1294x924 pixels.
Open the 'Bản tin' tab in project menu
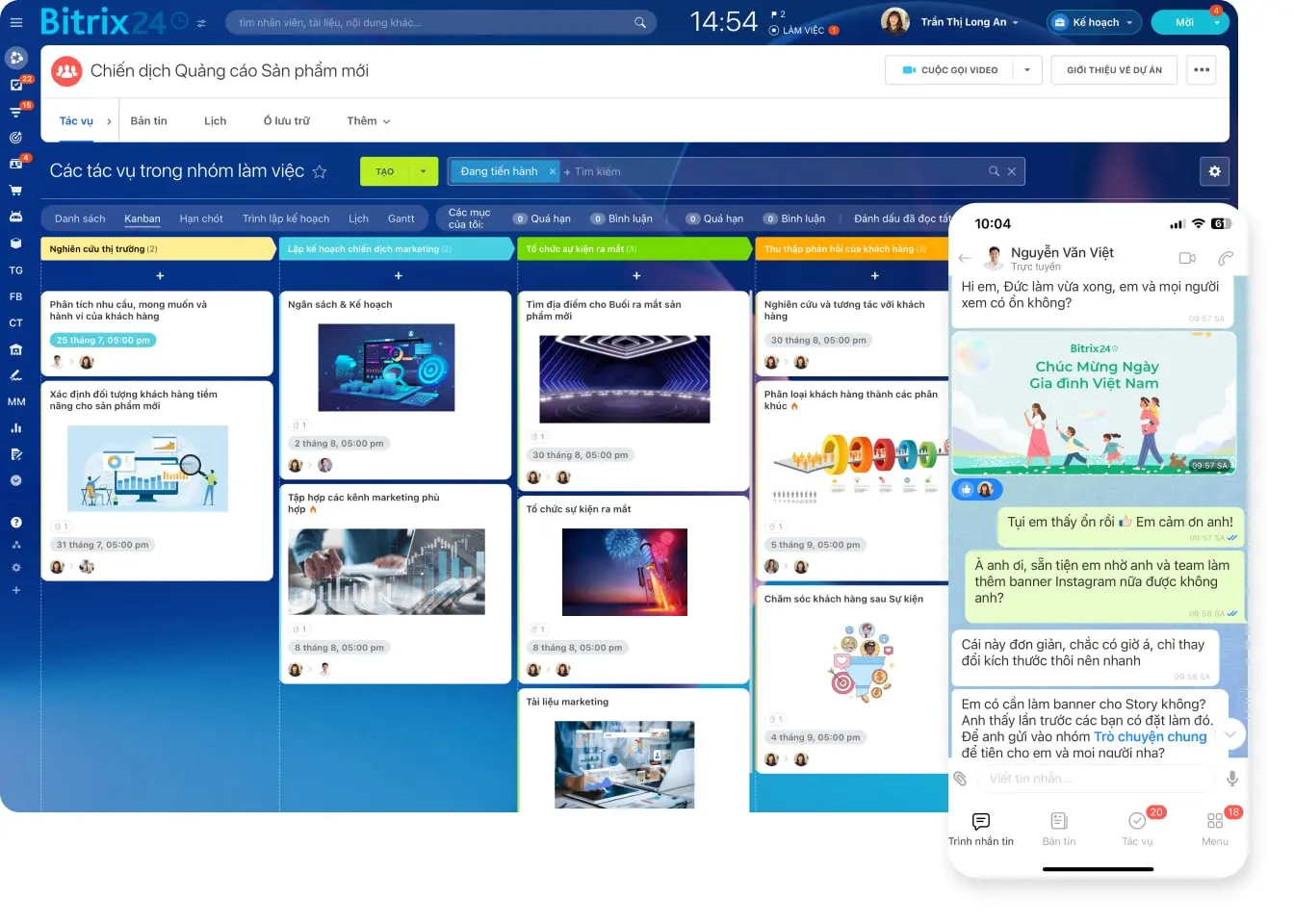pos(148,120)
